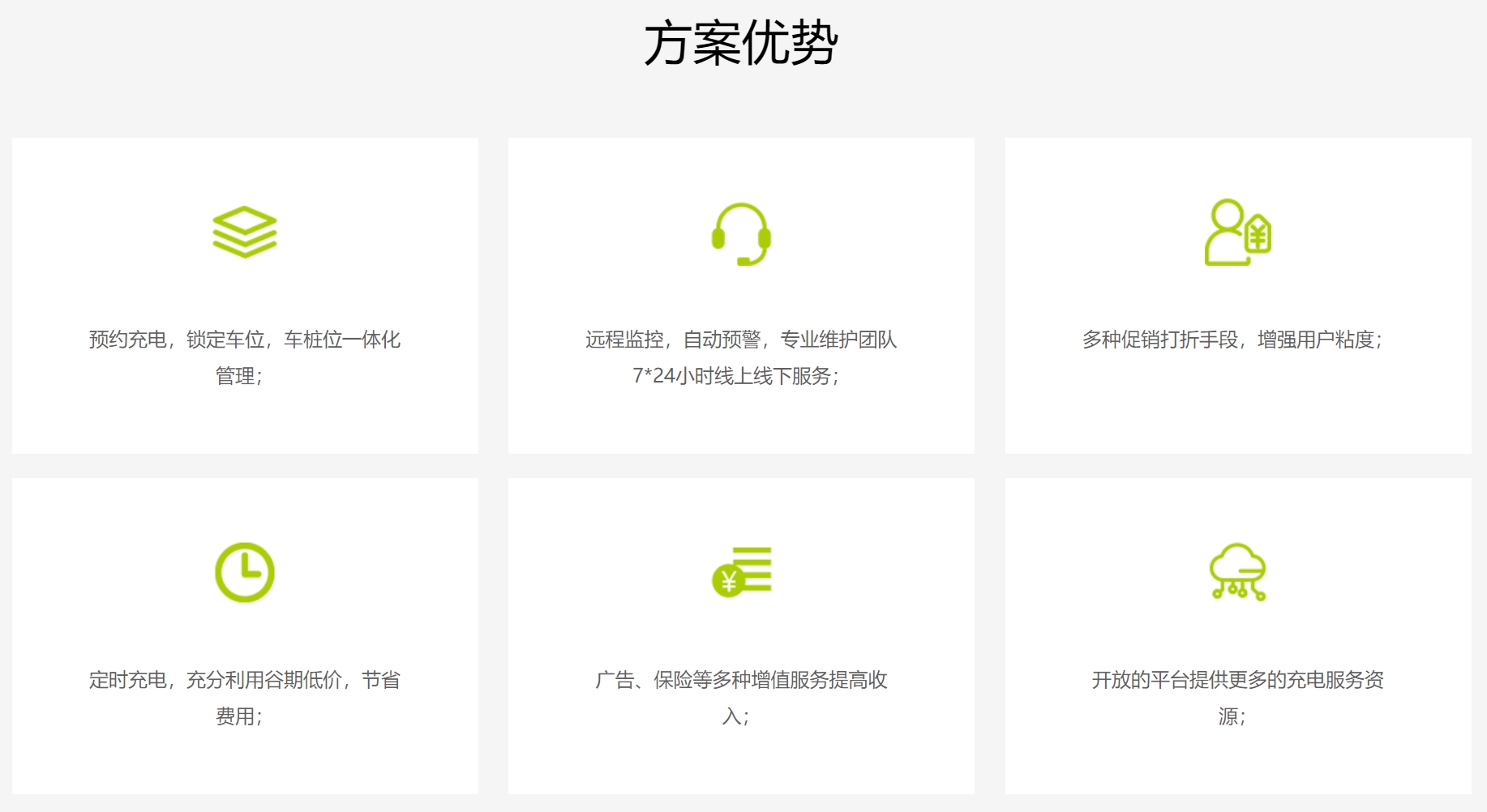Click the 管理； text under reservation charging
Viewport: 1487px width, 812px height.
(239, 376)
